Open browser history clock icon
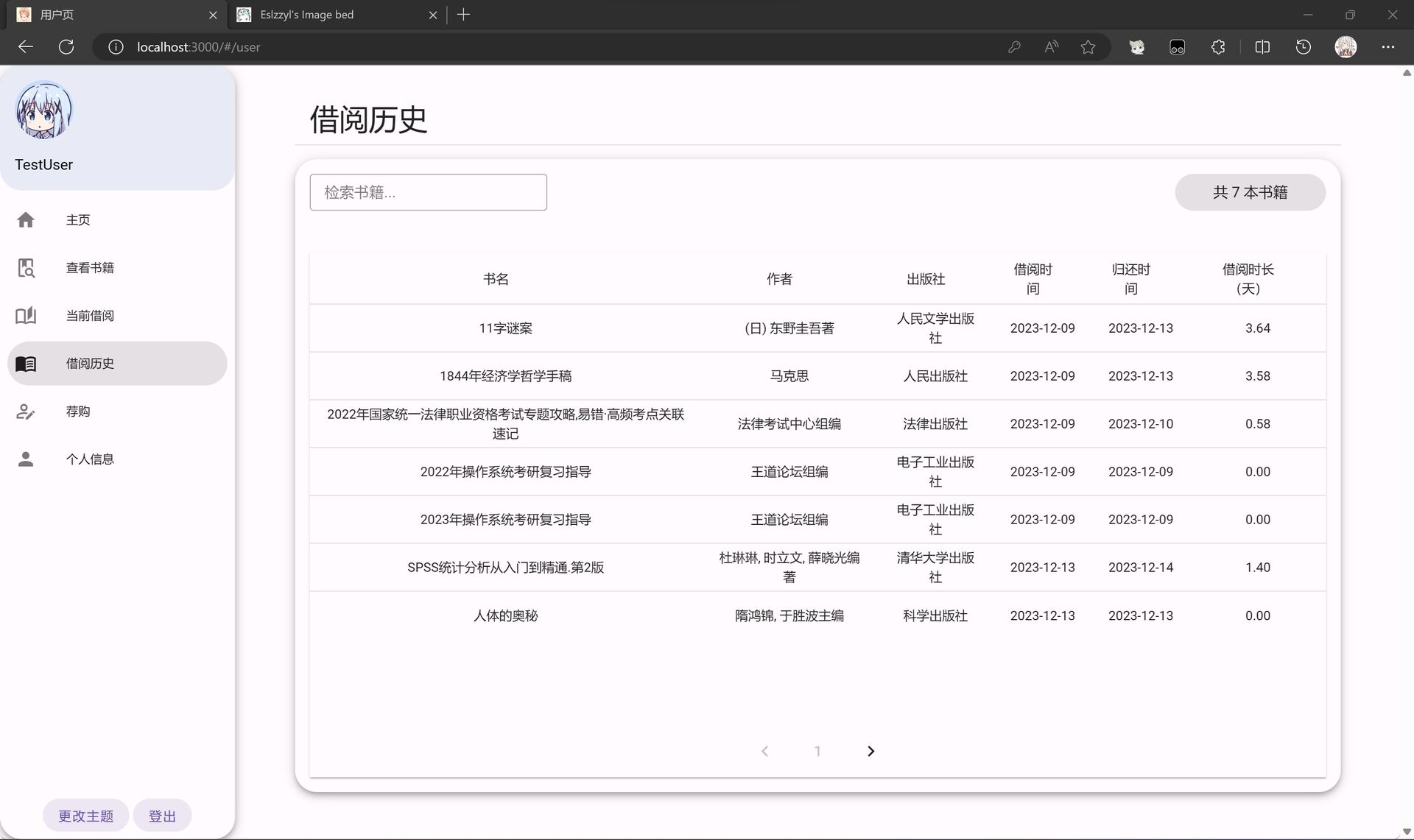This screenshot has width=1414, height=840. click(1304, 46)
